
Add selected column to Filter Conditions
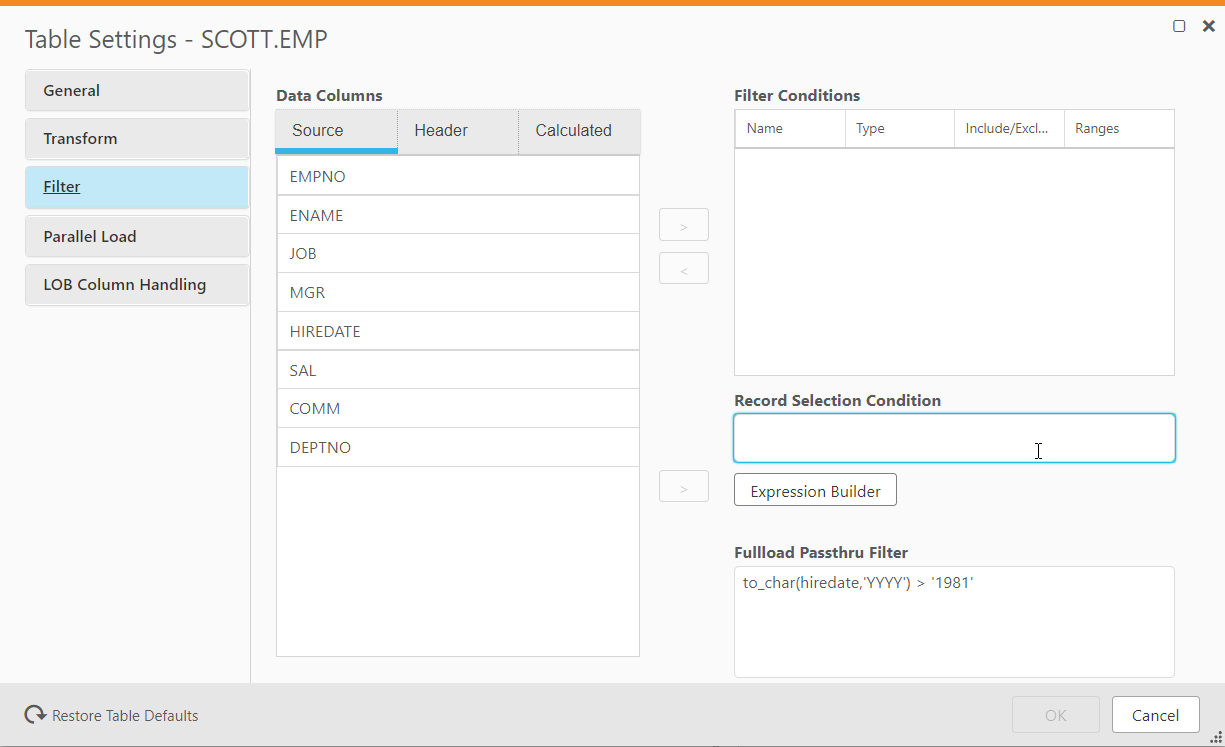coord(684,225)
